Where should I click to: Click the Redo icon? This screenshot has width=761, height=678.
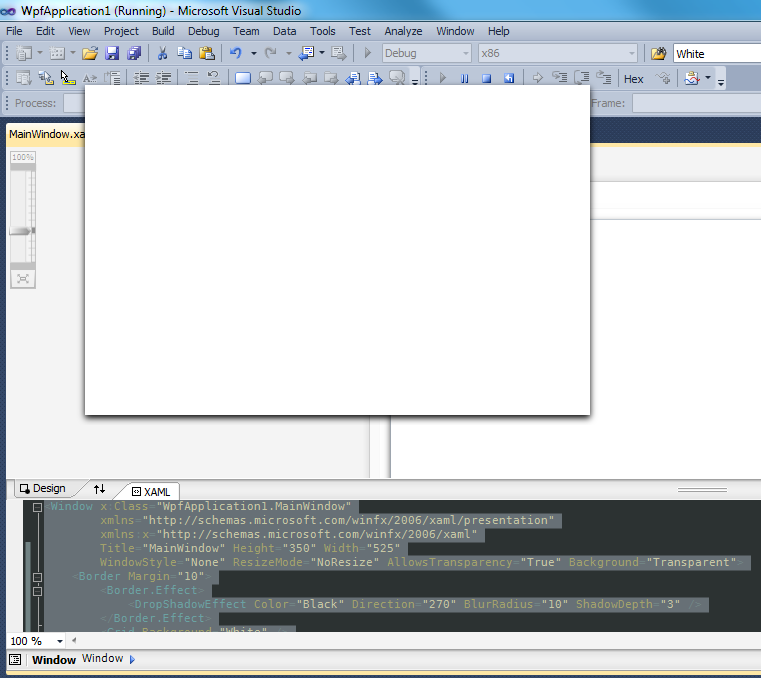pyautogui.click(x=270, y=53)
